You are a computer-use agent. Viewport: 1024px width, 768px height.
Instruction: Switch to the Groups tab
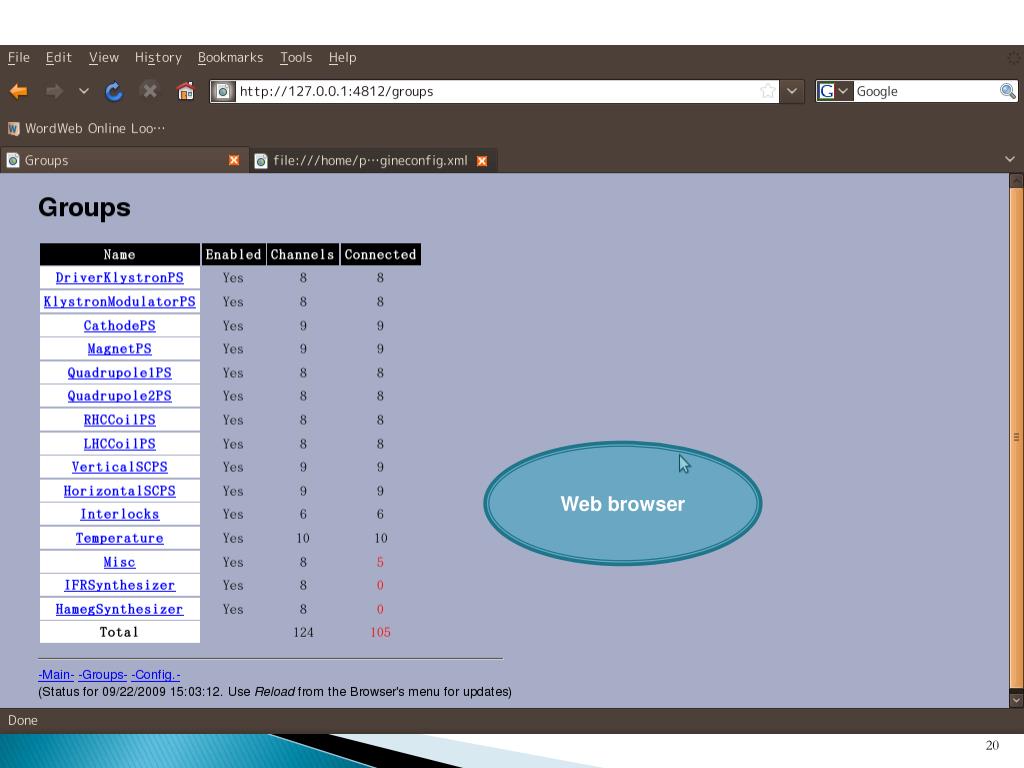click(x=124, y=161)
